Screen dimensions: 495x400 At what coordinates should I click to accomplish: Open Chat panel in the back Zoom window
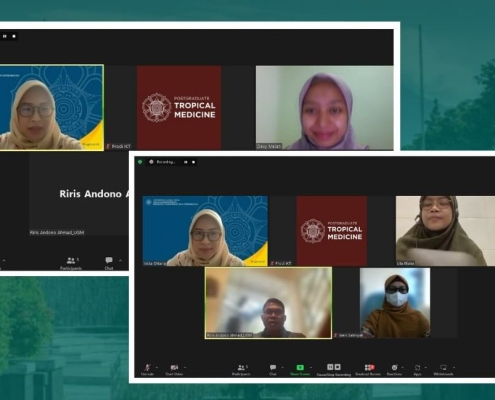109,263
